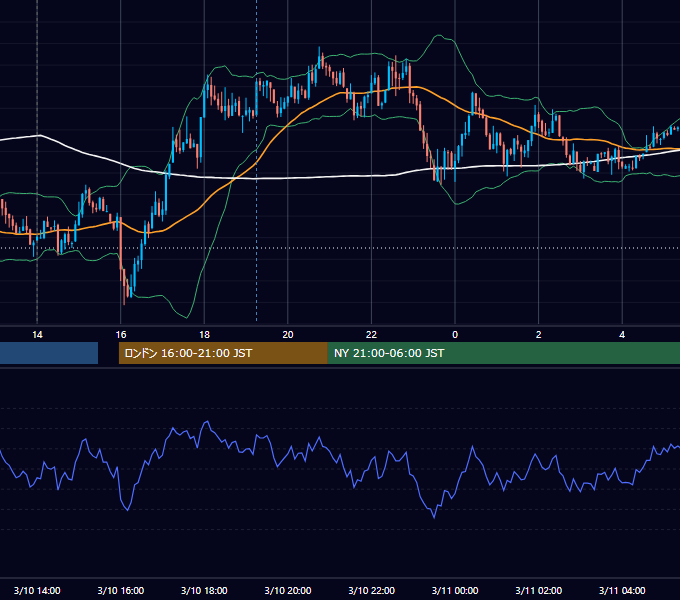Click the 3/10 16:00 time label
This screenshot has height=600, width=680.
pyautogui.click(x=121, y=590)
